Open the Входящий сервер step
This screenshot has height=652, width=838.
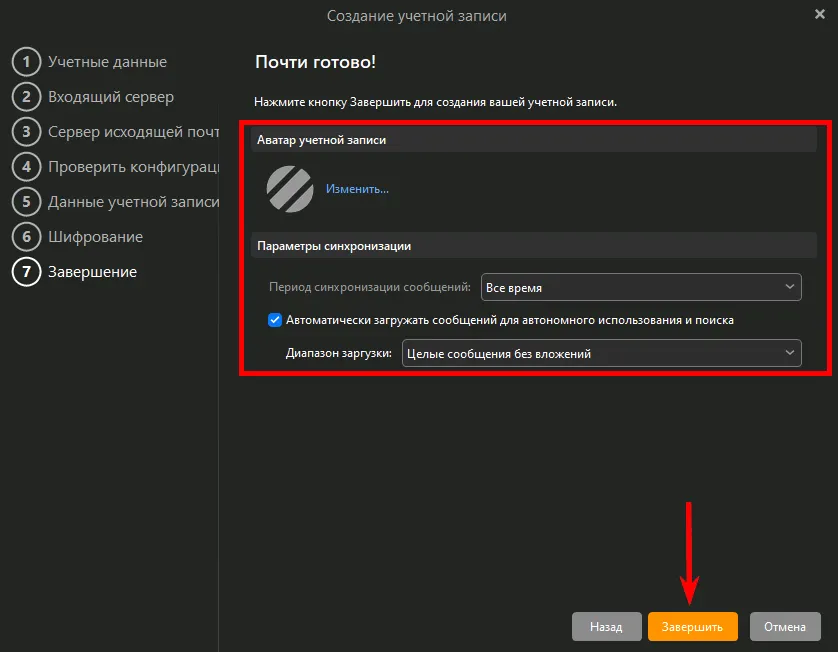[x=111, y=97]
